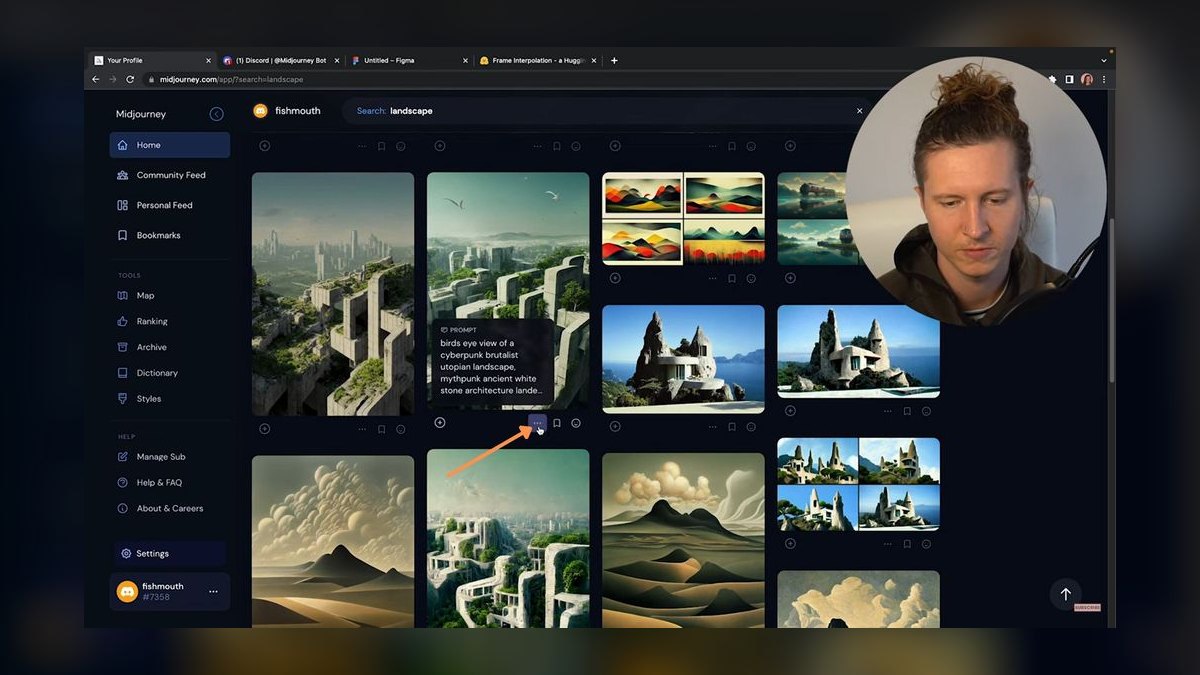This screenshot has width=1200, height=675.
Task: Click the Styles brush icon
Action: pyautogui.click(x=122, y=398)
